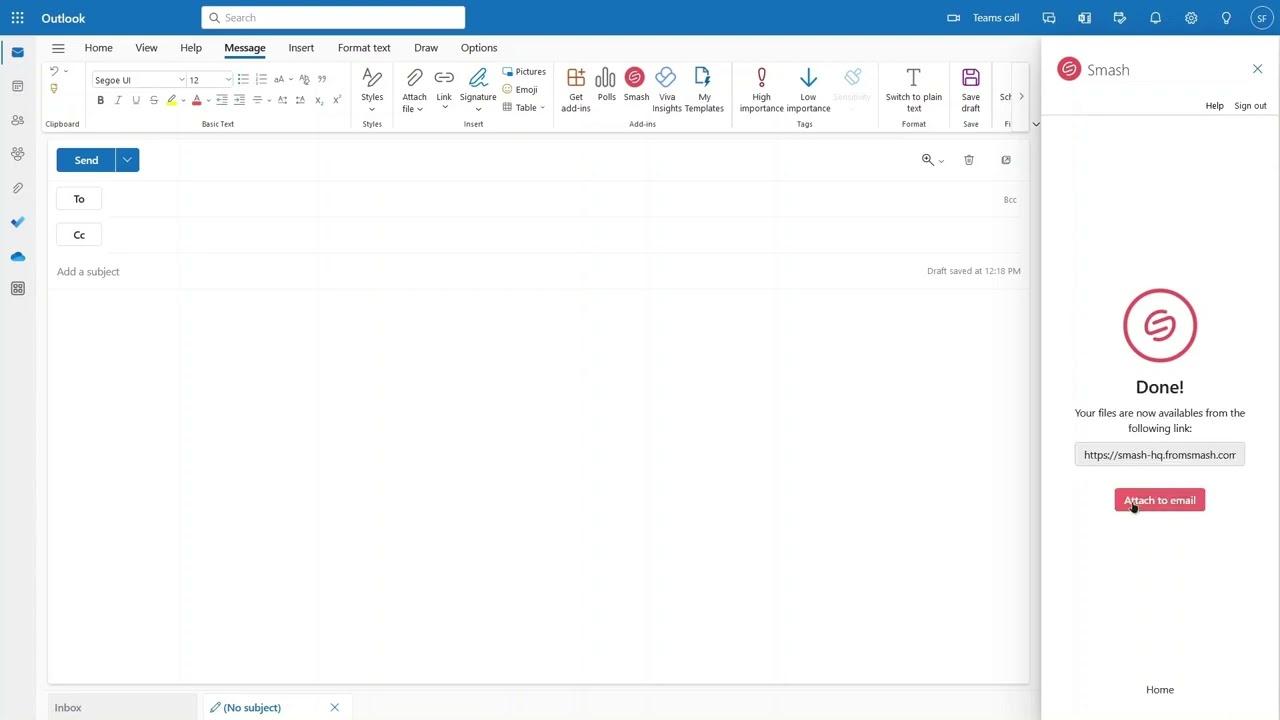Toggle subscript formatting
This screenshot has height=720, width=1280.
[x=319, y=100]
